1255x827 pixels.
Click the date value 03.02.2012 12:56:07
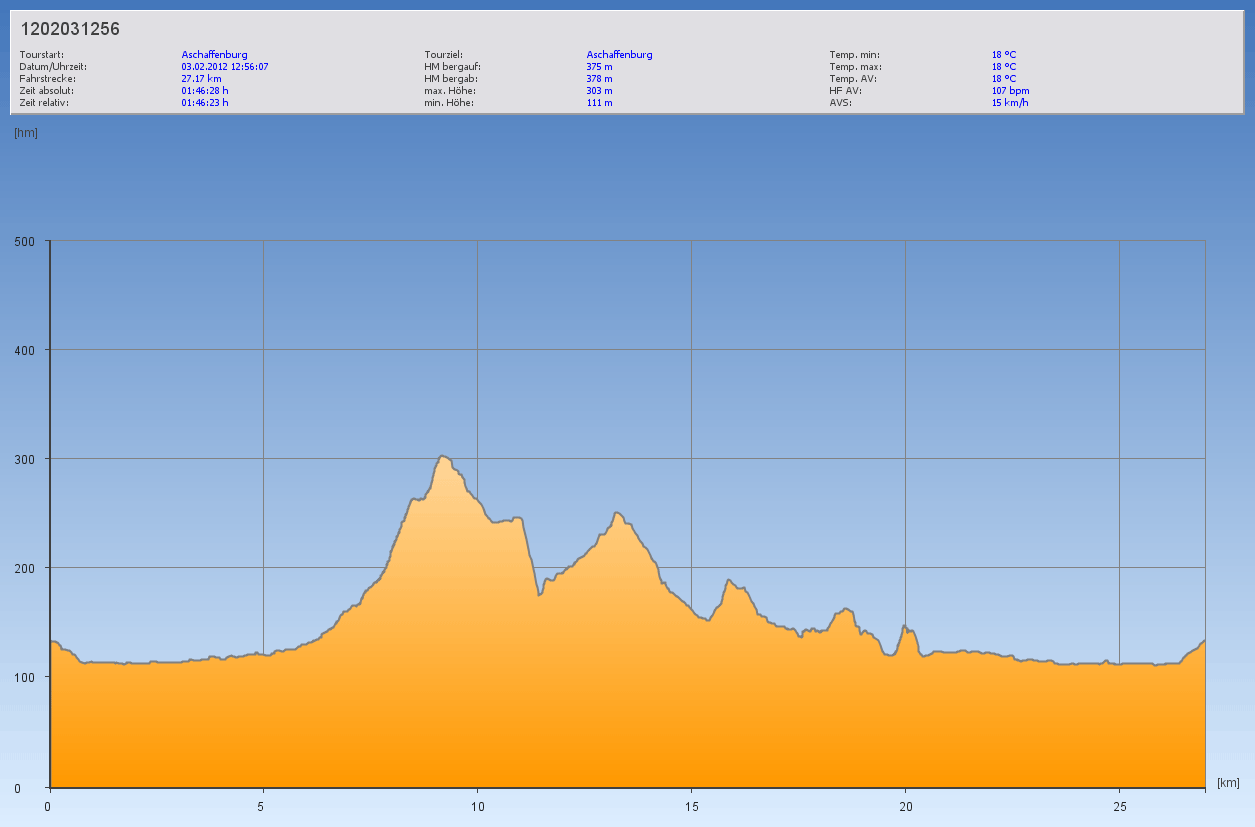click(225, 66)
